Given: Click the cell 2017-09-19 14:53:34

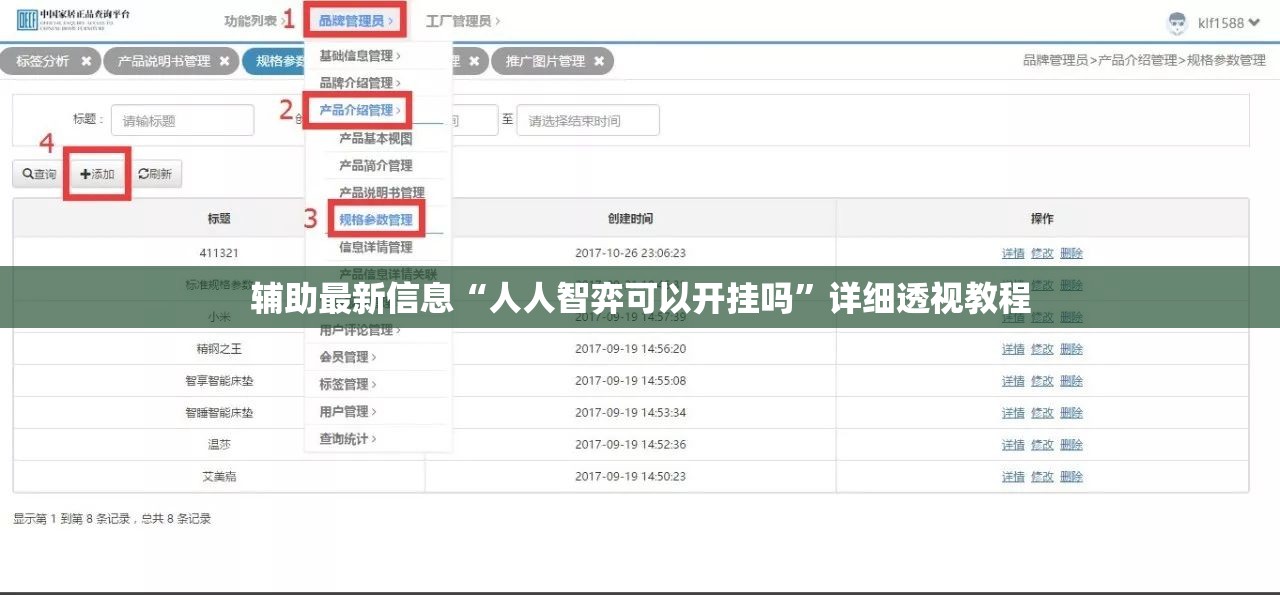Looking at the screenshot, I should (x=630, y=413).
